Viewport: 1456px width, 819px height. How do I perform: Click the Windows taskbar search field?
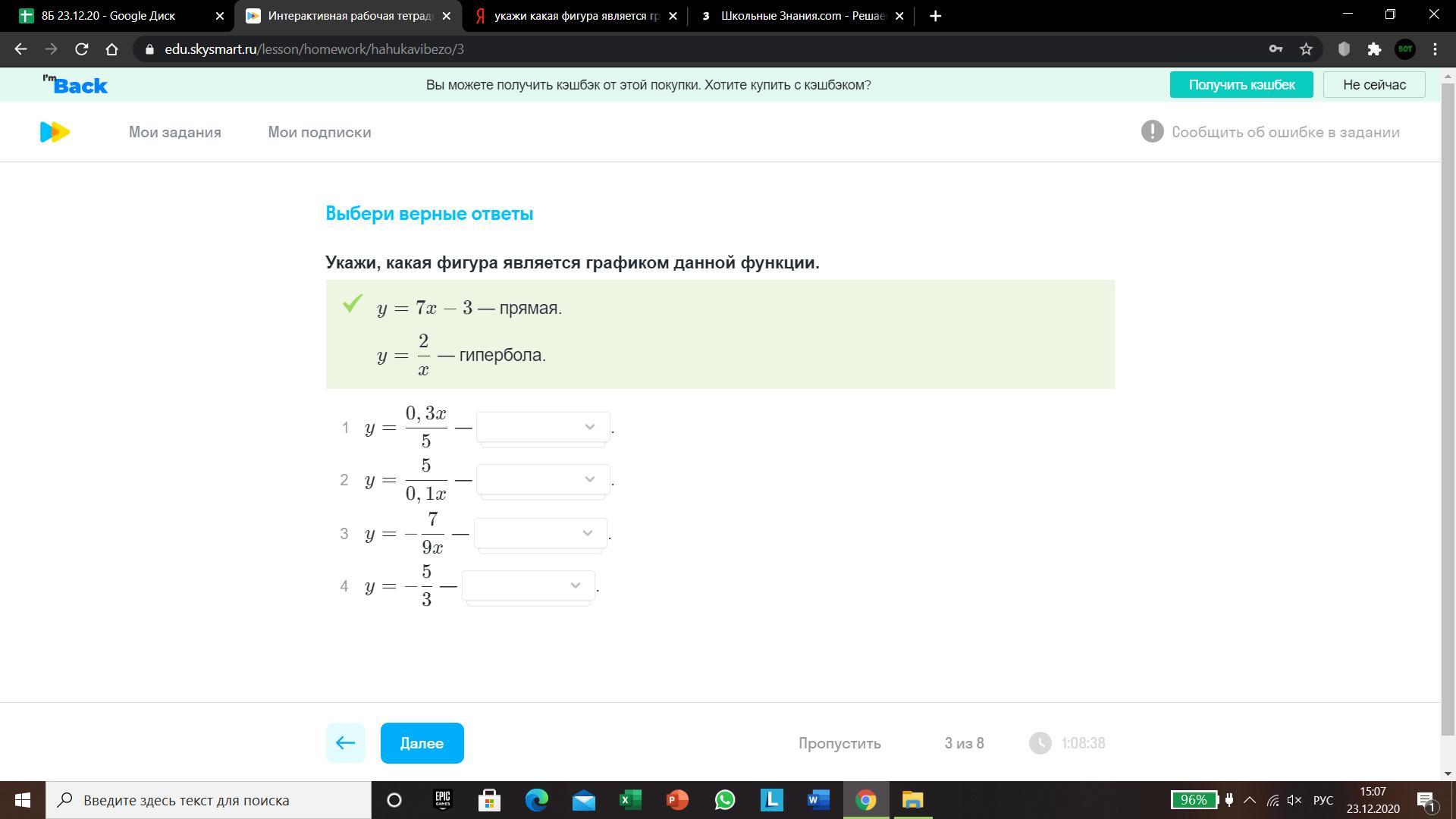click(209, 800)
